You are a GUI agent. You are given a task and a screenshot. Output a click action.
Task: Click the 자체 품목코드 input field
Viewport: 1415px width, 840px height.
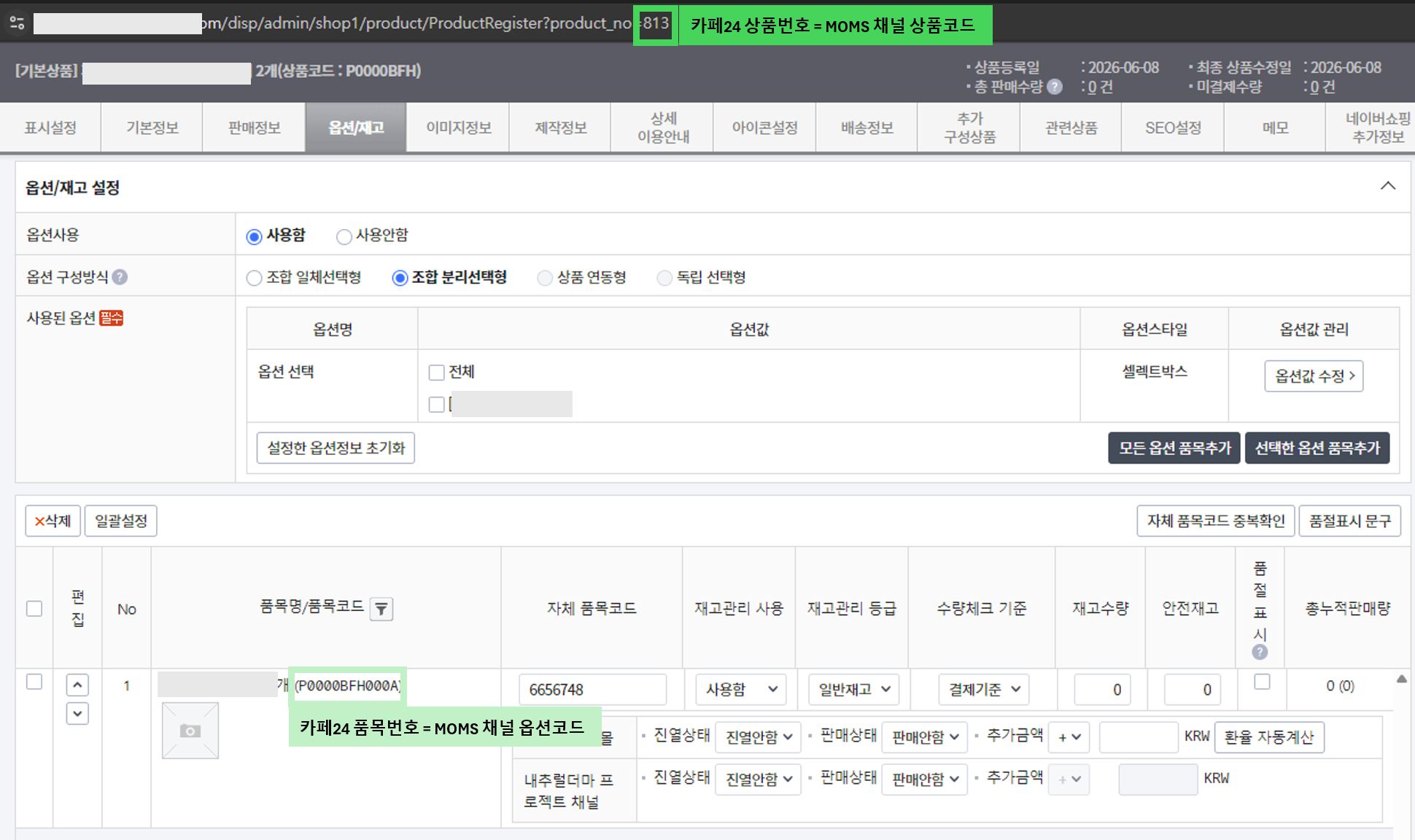pyautogui.click(x=593, y=689)
